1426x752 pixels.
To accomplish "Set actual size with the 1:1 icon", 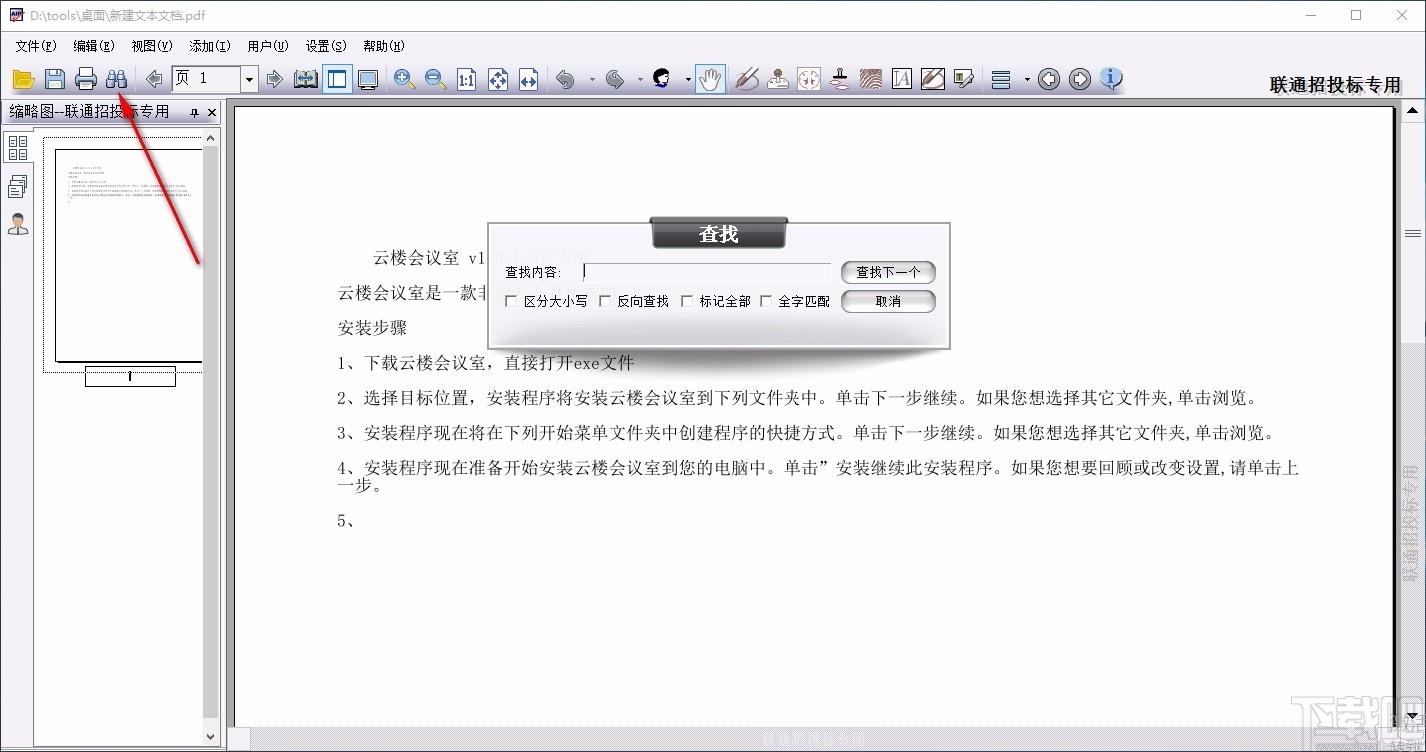I will pyautogui.click(x=467, y=79).
